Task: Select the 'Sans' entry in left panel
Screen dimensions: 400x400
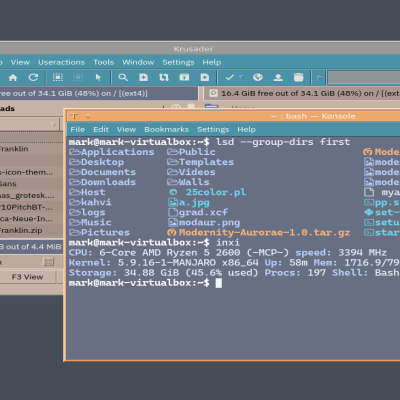Action: click(x=8, y=184)
